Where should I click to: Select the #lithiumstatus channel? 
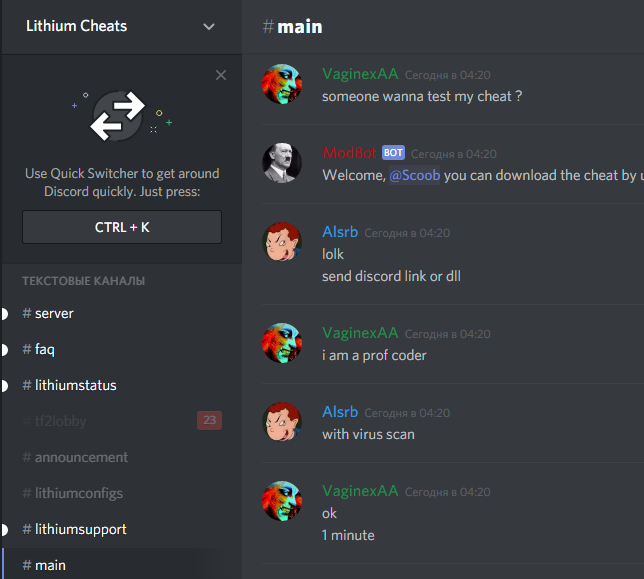pos(121,386)
